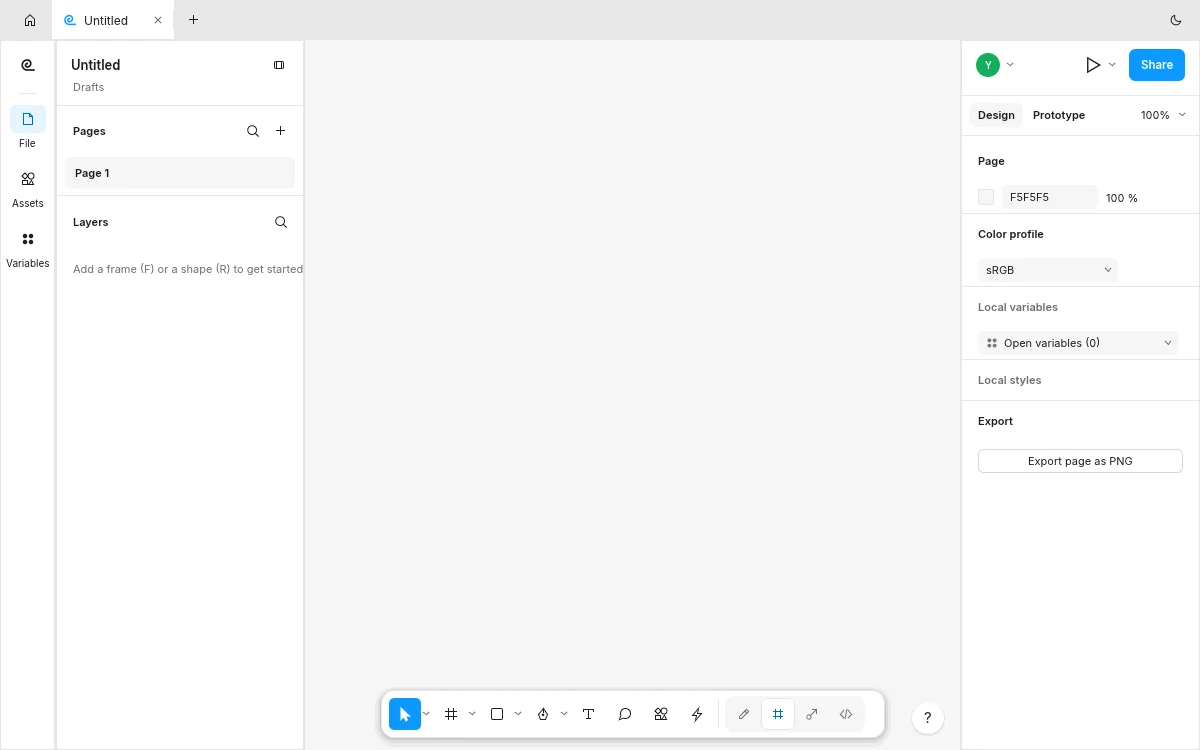Search layers with magnifier icon
The image size is (1200, 750).
point(281,222)
